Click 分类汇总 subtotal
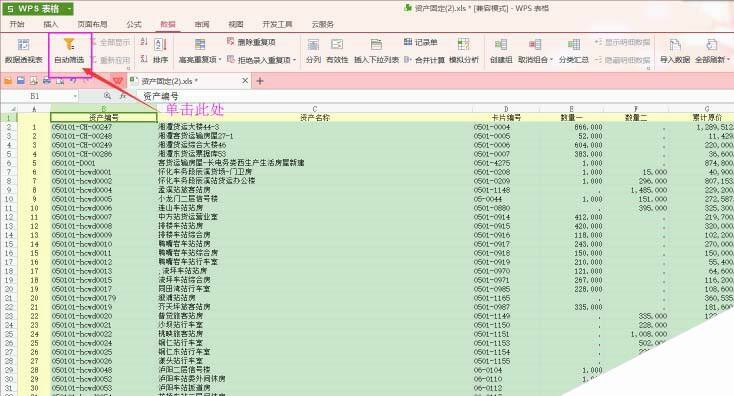The height and width of the screenshot is (396, 734). tap(574, 51)
